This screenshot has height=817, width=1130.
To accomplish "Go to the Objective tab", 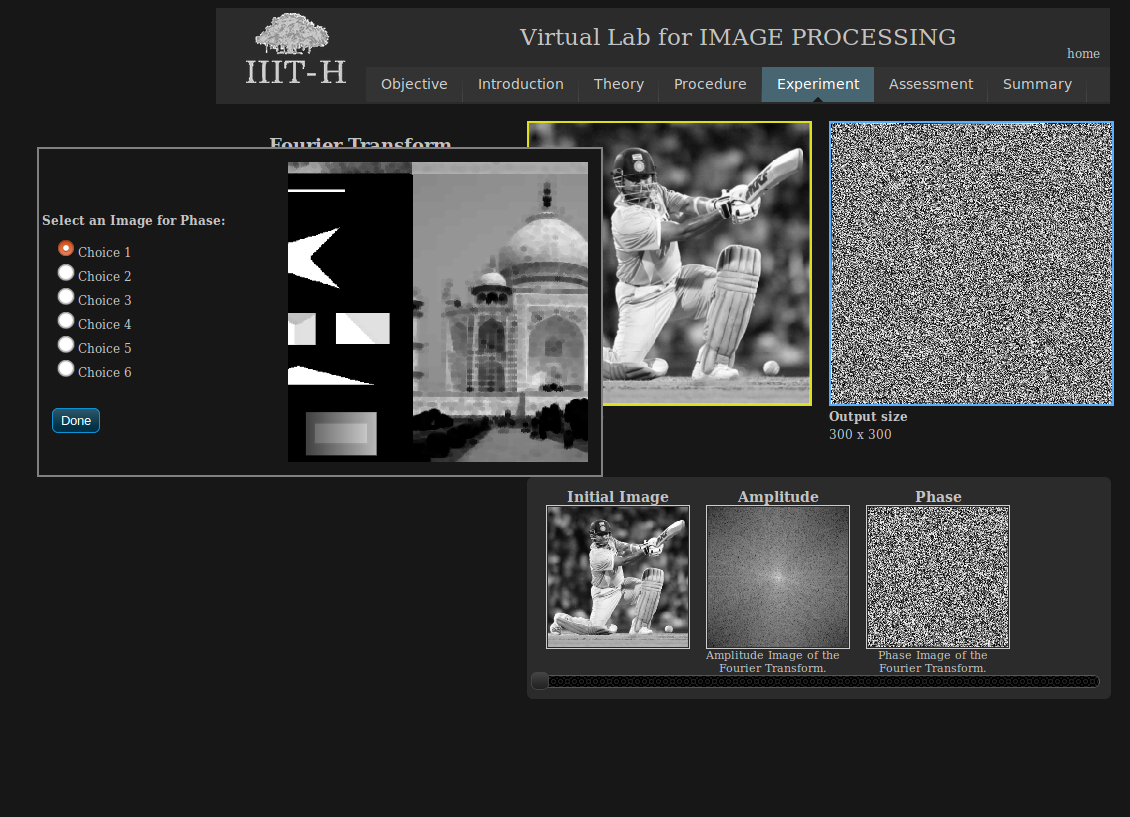I will tap(414, 84).
